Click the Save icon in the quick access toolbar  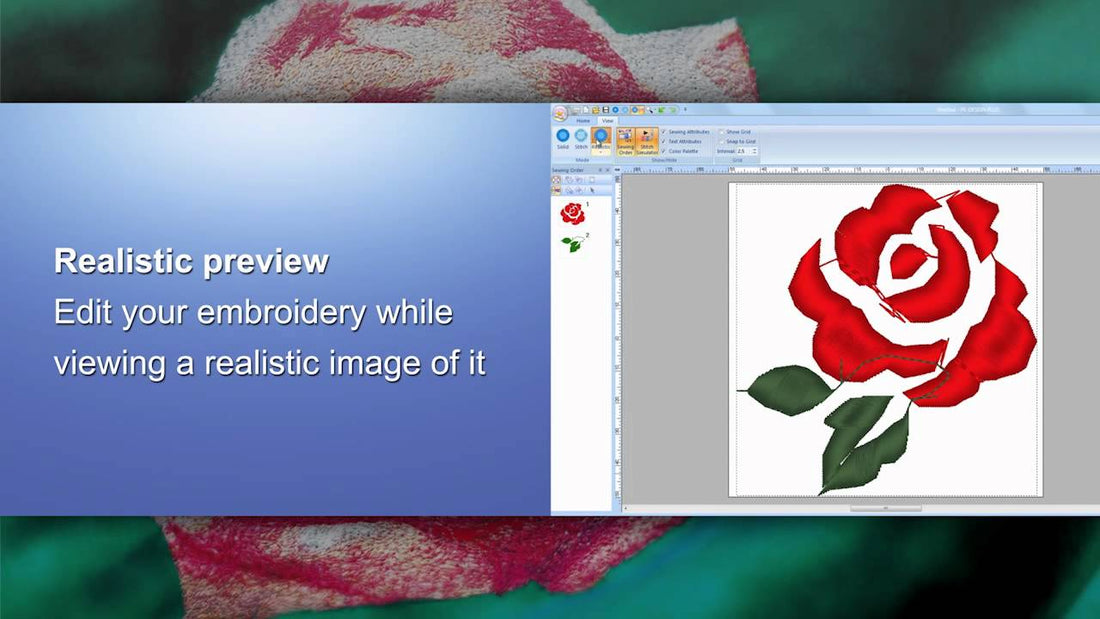click(x=605, y=109)
